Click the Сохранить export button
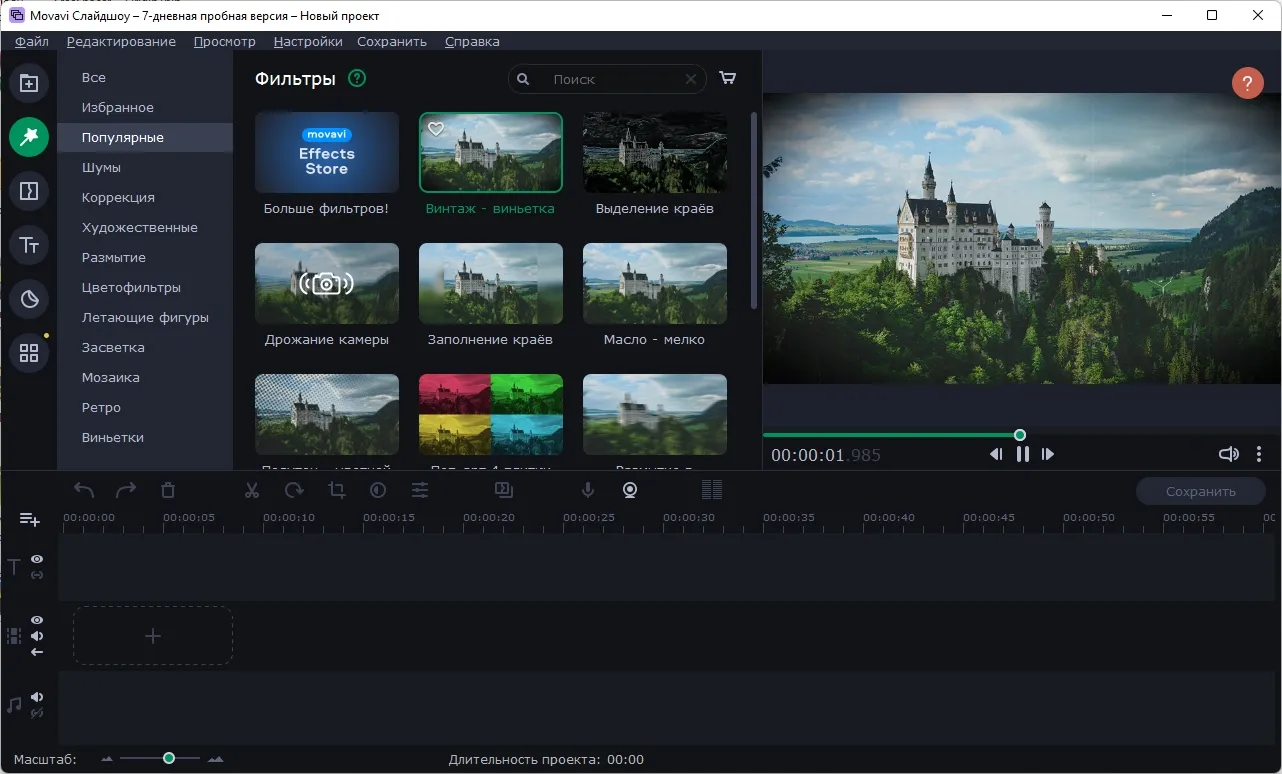This screenshot has height=774, width=1282. [1201, 491]
